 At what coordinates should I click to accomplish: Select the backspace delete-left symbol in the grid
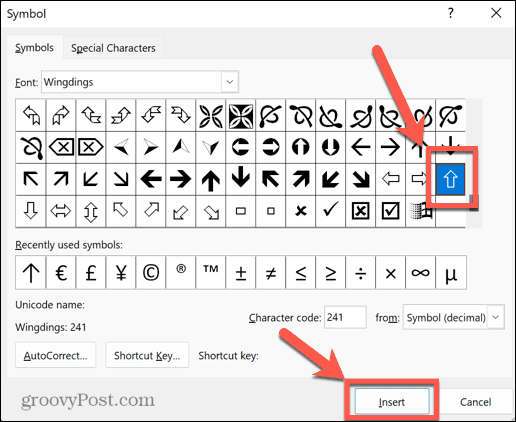[x=61, y=147]
